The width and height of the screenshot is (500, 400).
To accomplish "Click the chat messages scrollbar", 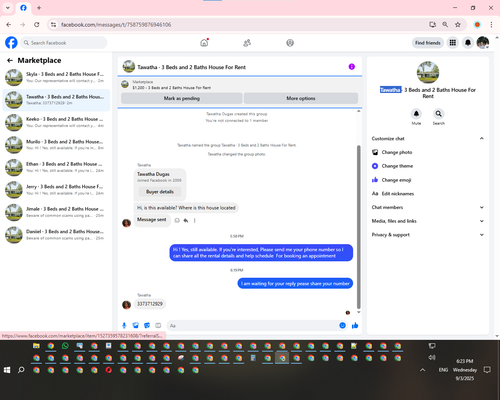I will pyautogui.click(x=359, y=227).
